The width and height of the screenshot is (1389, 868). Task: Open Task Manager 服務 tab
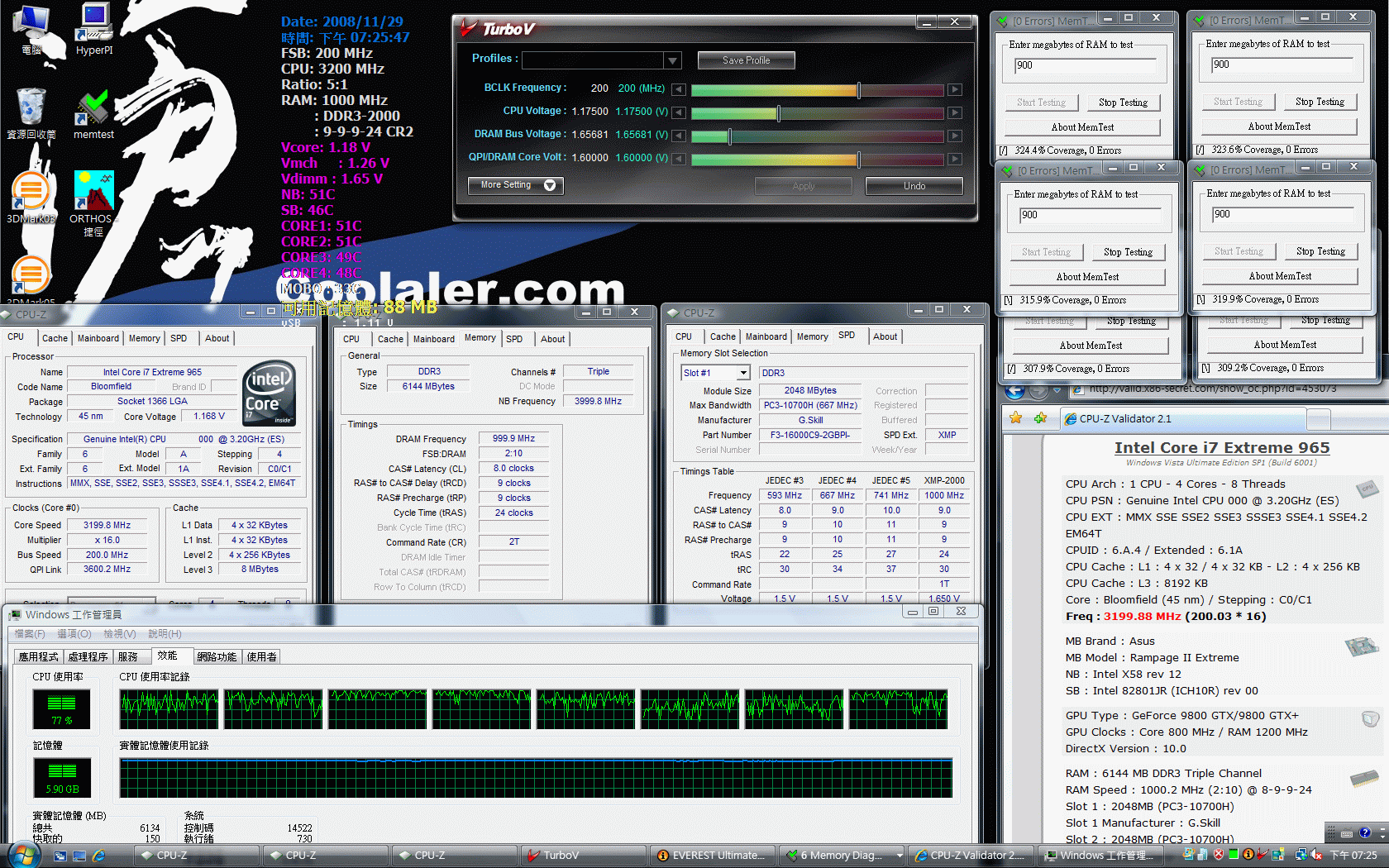[128, 656]
